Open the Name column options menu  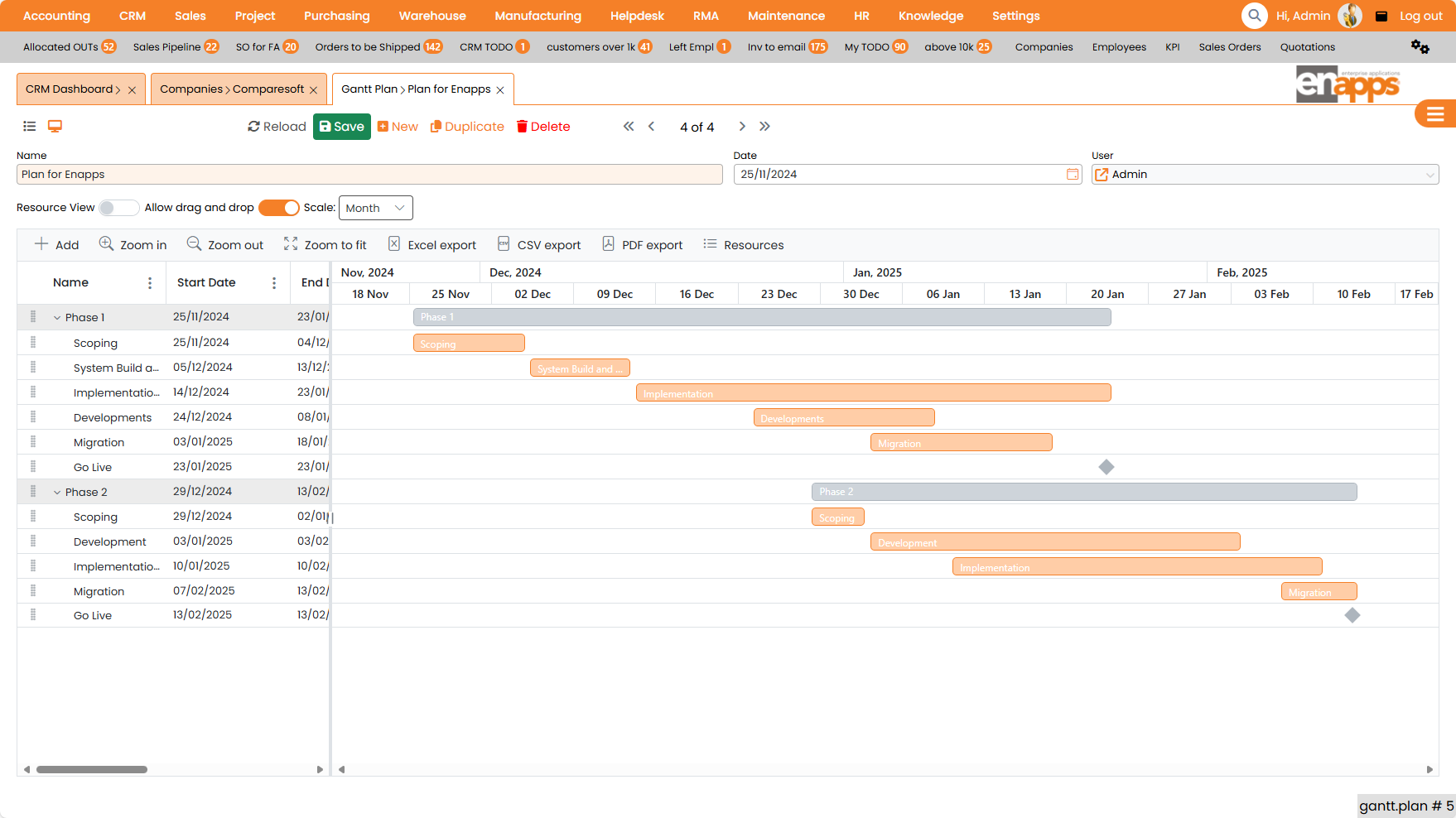point(150,282)
